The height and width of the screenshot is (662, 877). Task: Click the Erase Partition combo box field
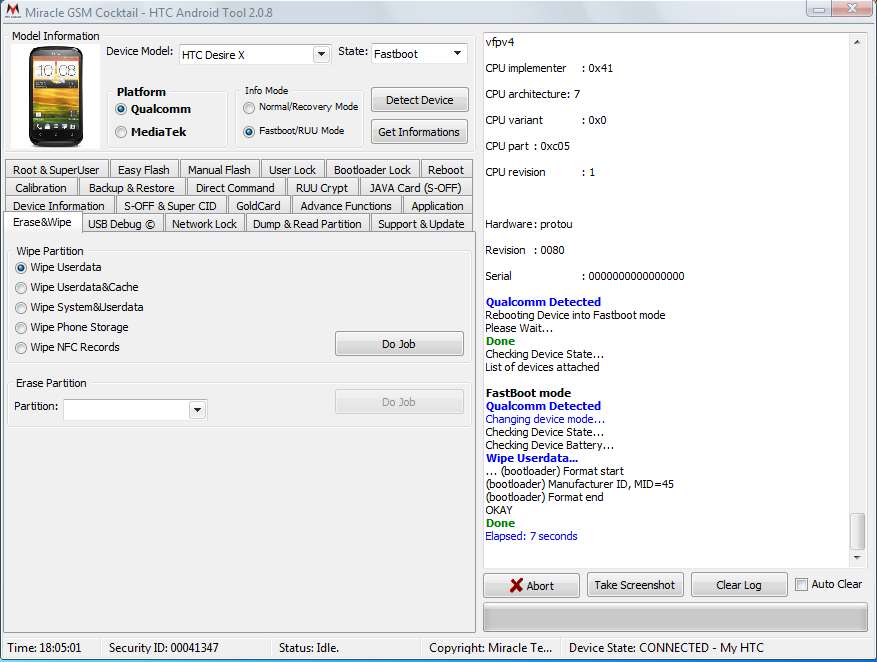[135, 410]
